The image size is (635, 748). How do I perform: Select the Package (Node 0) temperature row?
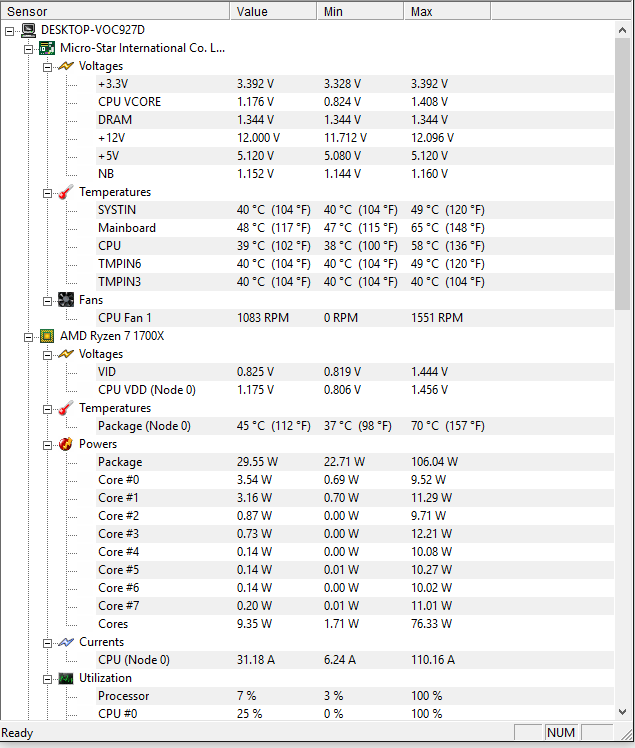pyautogui.click(x=354, y=426)
